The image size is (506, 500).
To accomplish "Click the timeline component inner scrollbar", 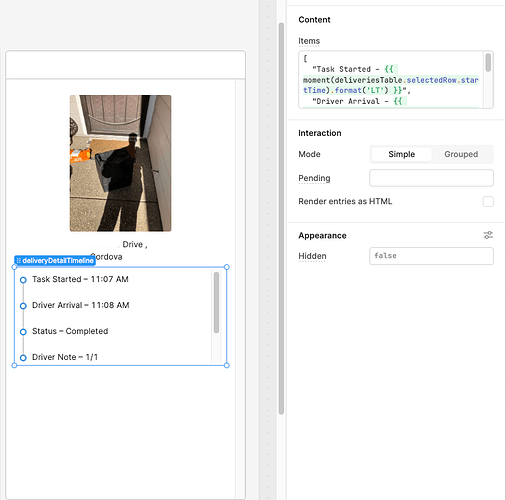I will pyautogui.click(x=216, y=302).
